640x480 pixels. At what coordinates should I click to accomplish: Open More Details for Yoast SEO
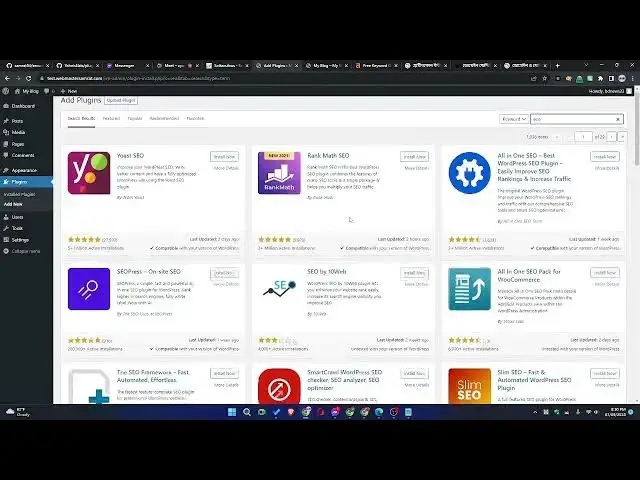point(226,168)
